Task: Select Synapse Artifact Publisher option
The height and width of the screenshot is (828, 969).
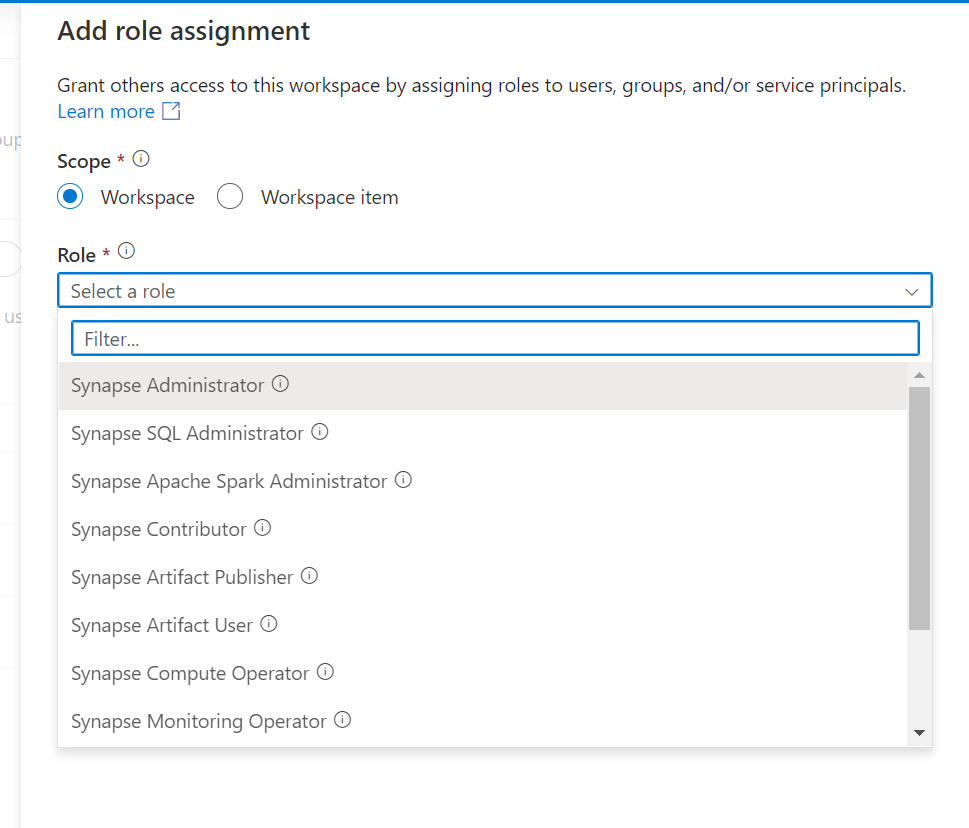Action: point(483,577)
